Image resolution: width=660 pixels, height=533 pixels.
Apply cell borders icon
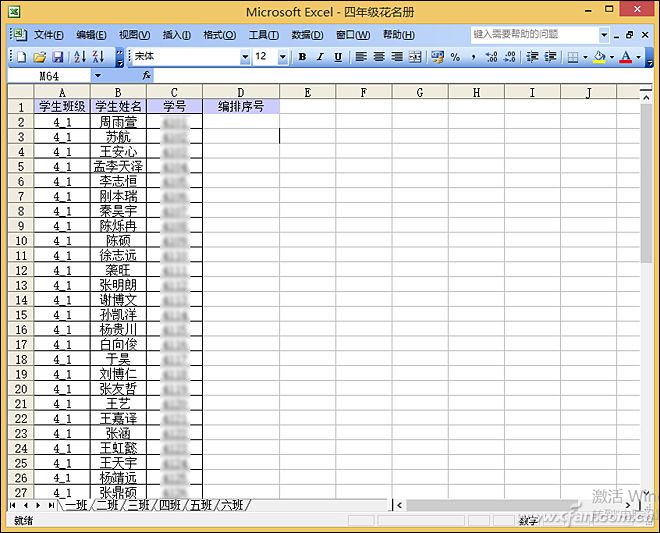click(573, 57)
